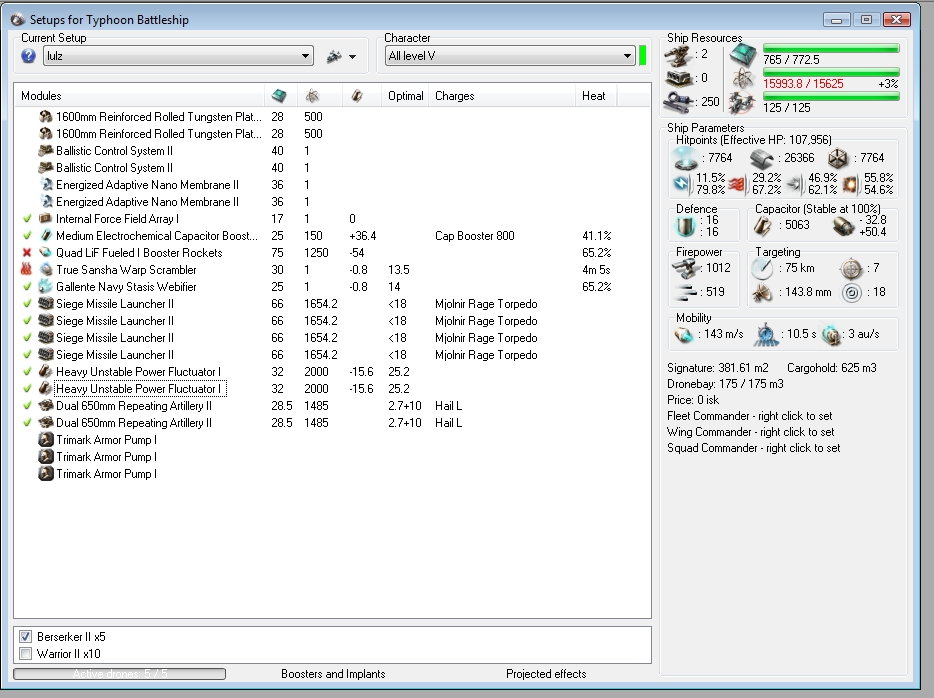Viewport: 934px width, 698px height.
Task: Click the Medium Electrochemical Capacitor Booster module icon
Action: click(x=45, y=236)
